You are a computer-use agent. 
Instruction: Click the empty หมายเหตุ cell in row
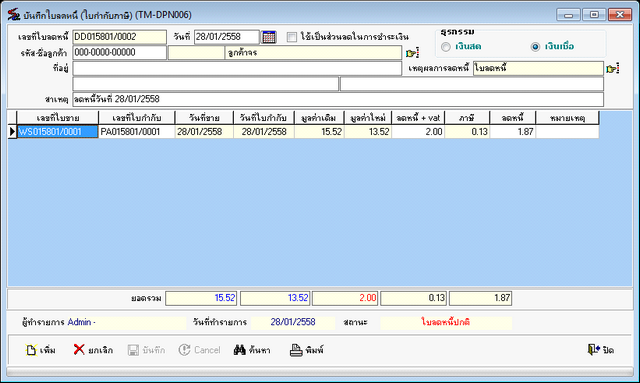(567, 132)
